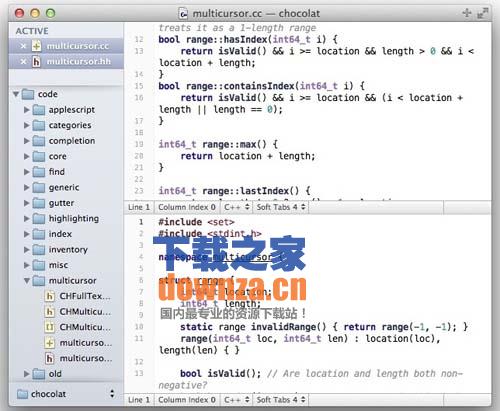Open Soft Tabs 4 dropdown in bottom editor

281,400
